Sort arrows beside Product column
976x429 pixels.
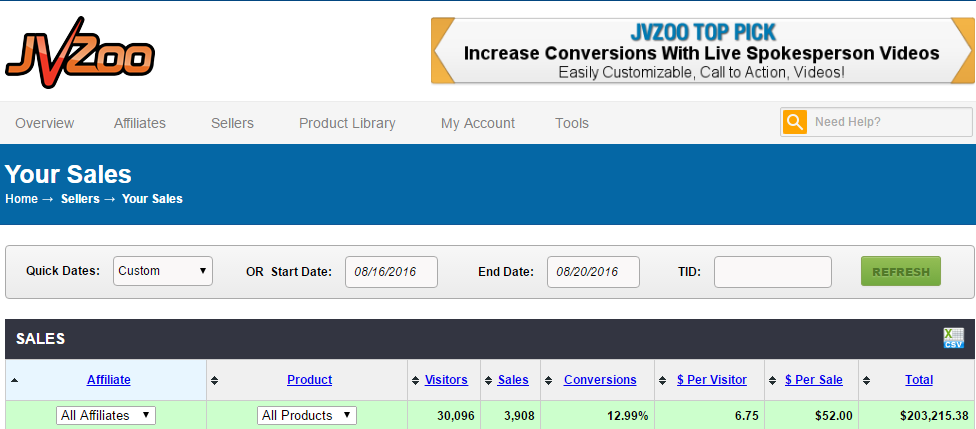[215, 380]
